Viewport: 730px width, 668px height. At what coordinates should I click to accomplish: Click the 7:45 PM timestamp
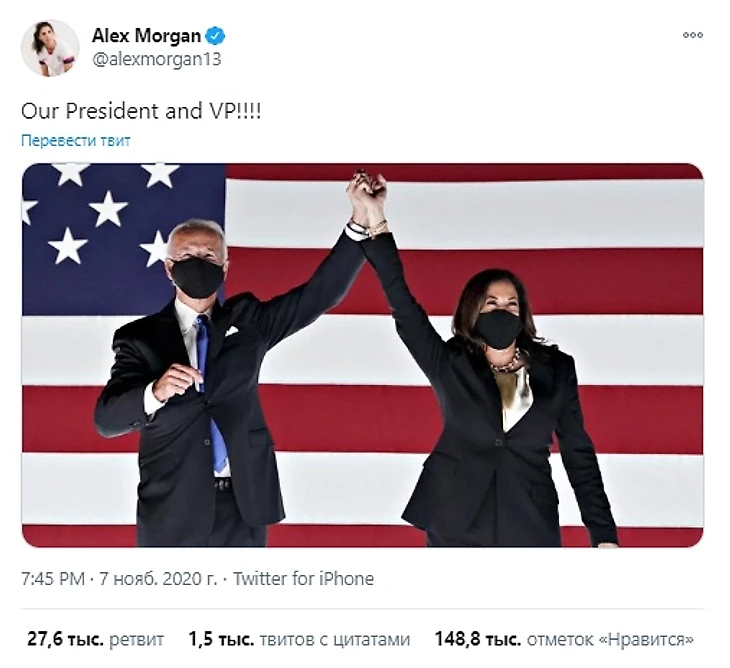pyautogui.click(x=53, y=579)
